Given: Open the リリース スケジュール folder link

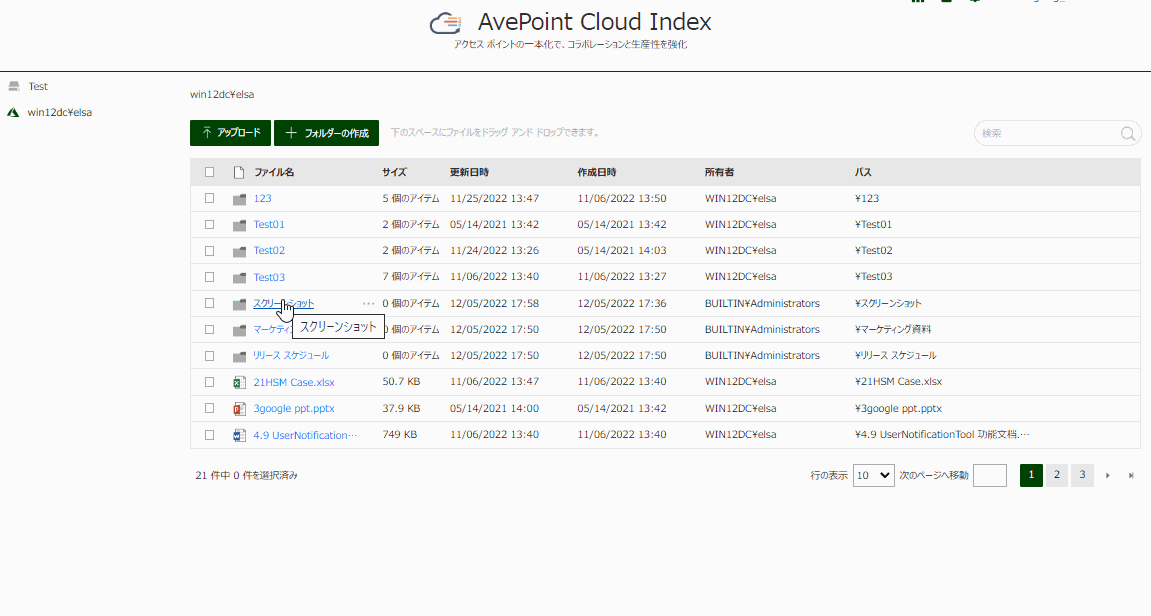Looking at the screenshot, I should [291, 355].
